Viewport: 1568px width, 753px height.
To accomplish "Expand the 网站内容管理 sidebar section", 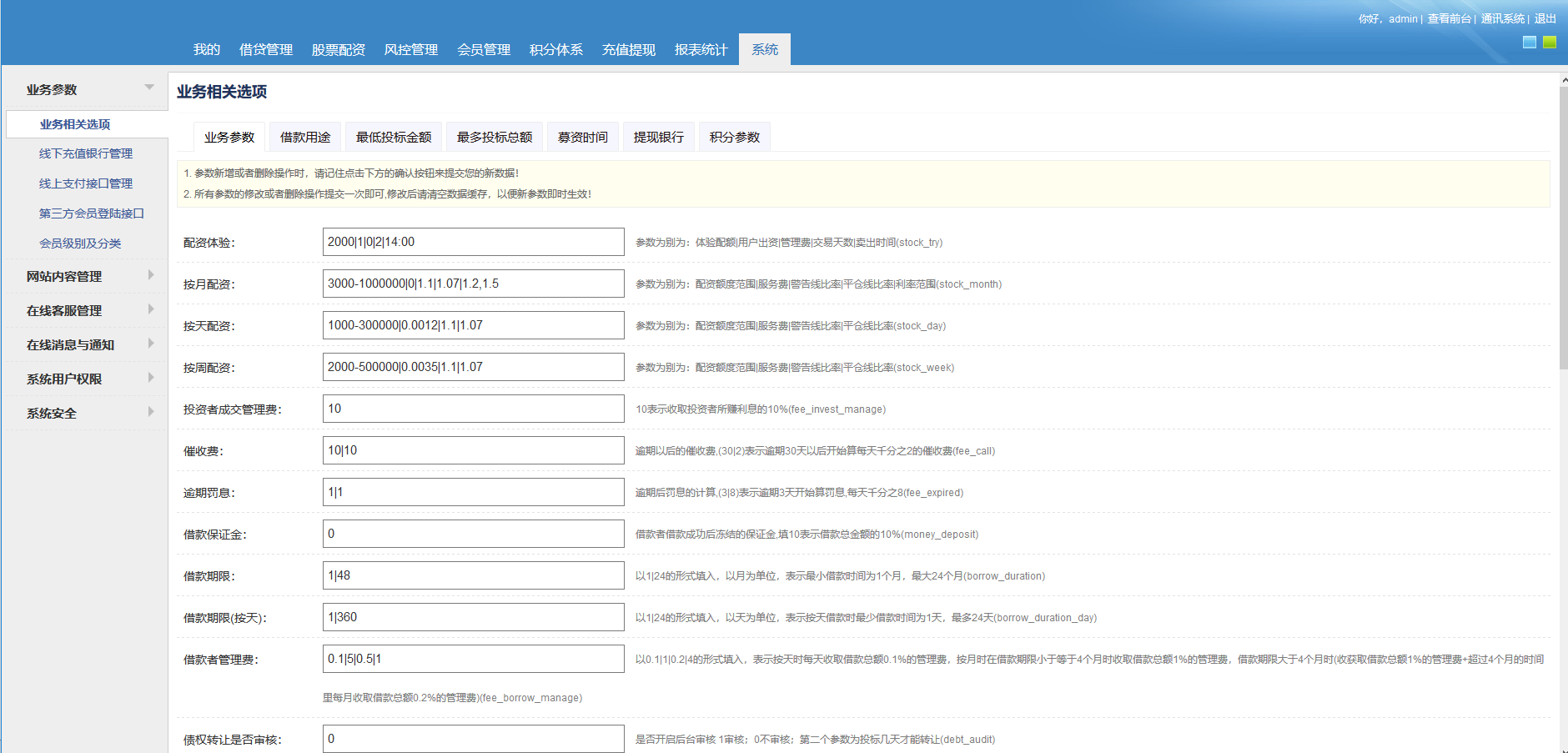I will coord(150,275).
